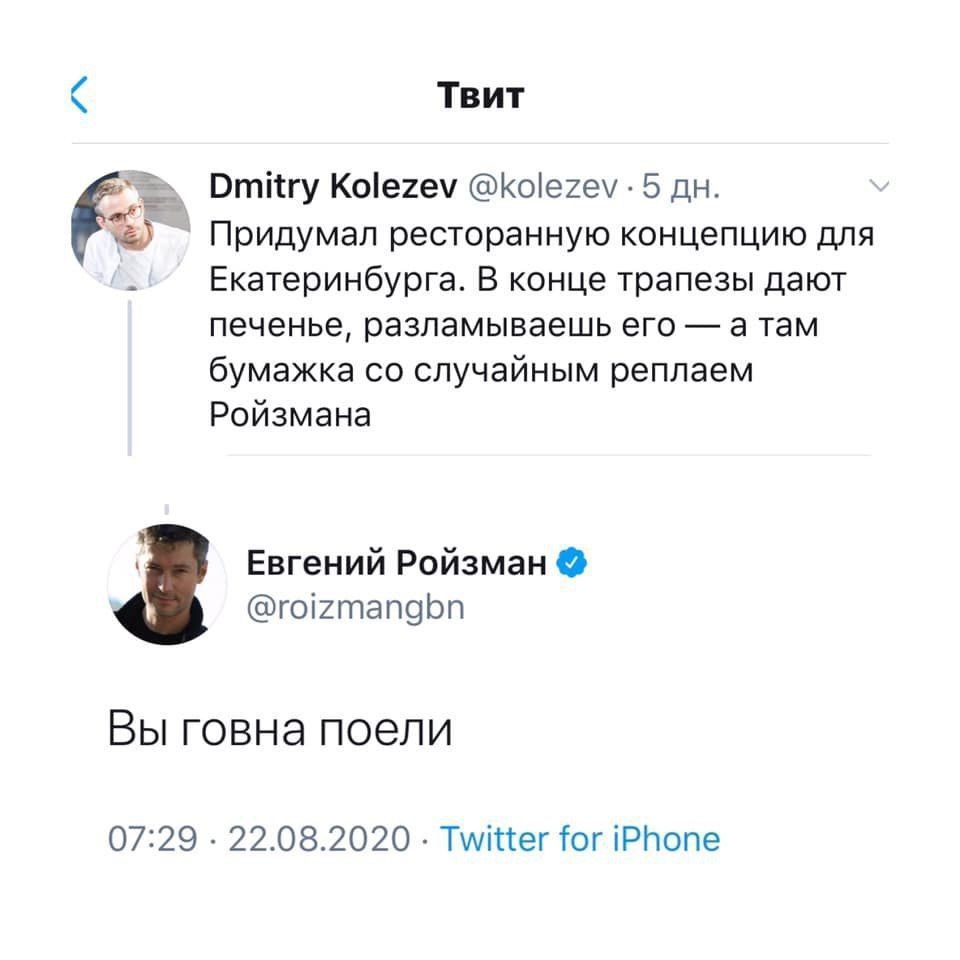Image resolution: width=960 pixels, height=960 pixels.
Task: Click the Dmitry Kolezev display name
Action: point(334,187)
